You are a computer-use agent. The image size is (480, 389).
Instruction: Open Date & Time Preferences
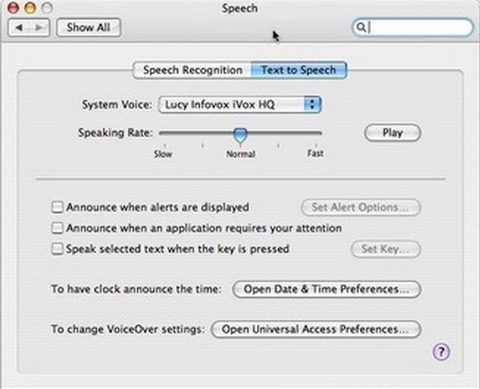(x=327, y=289)
